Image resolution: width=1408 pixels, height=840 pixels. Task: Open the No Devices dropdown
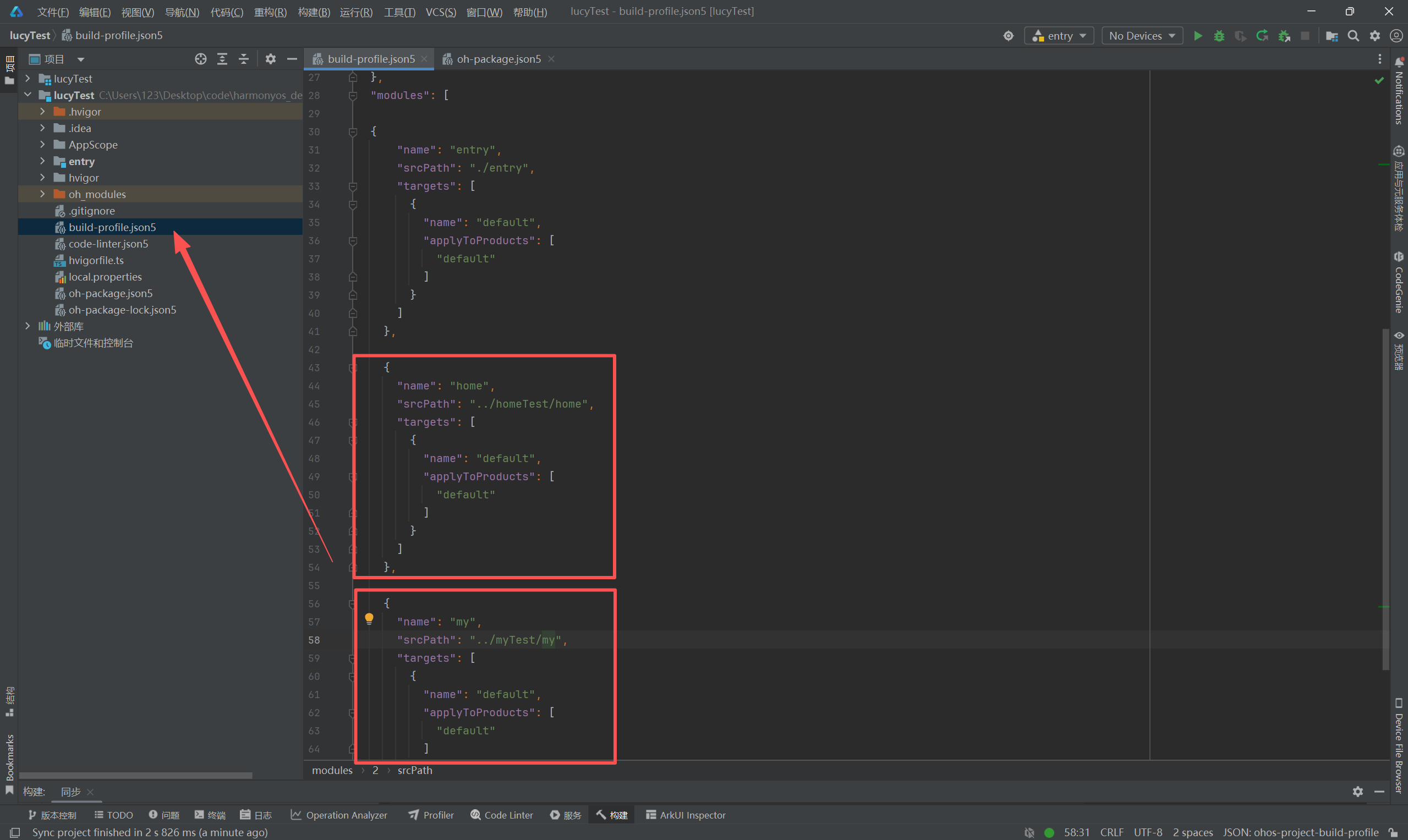tap(1141, 36)
